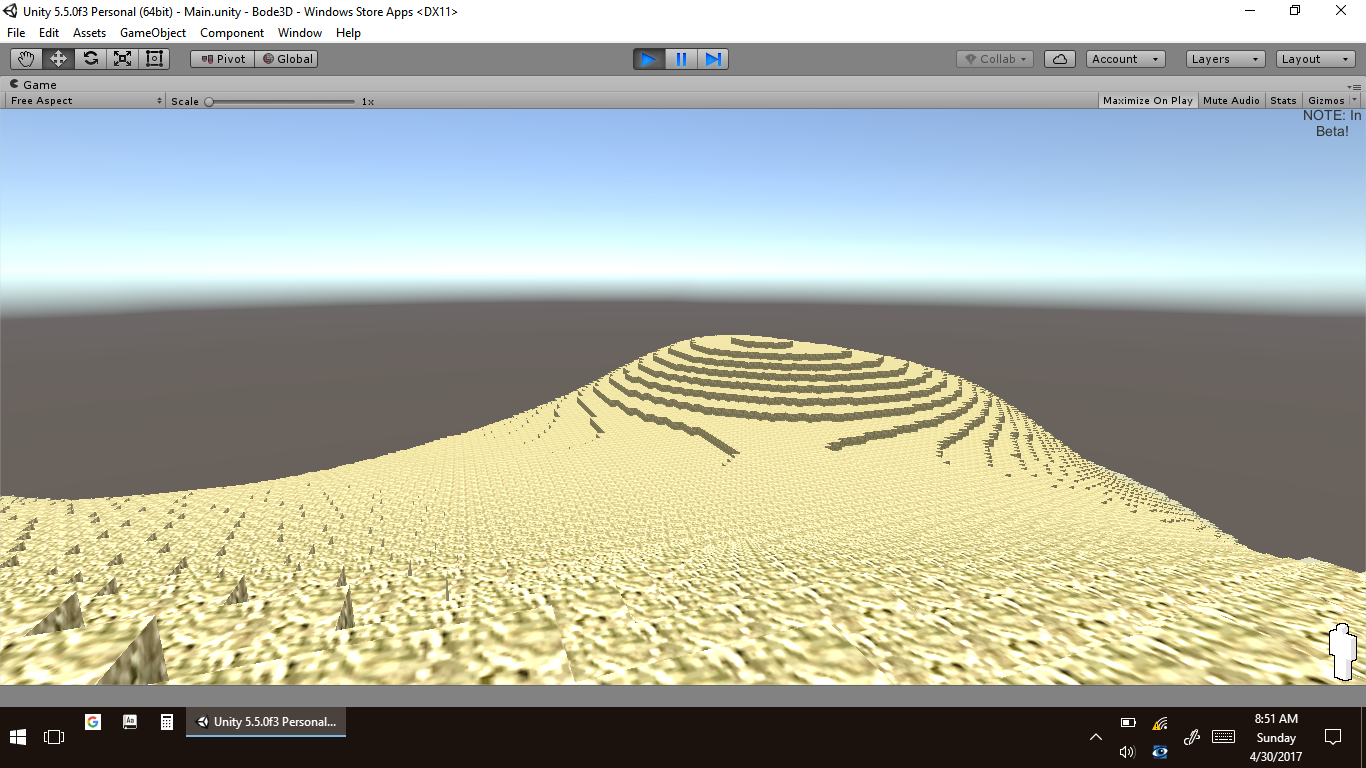Image resolution: width=1366 pixels, height=768 pixels.
Task: Select the Move tool
Action: pos(58,59)
